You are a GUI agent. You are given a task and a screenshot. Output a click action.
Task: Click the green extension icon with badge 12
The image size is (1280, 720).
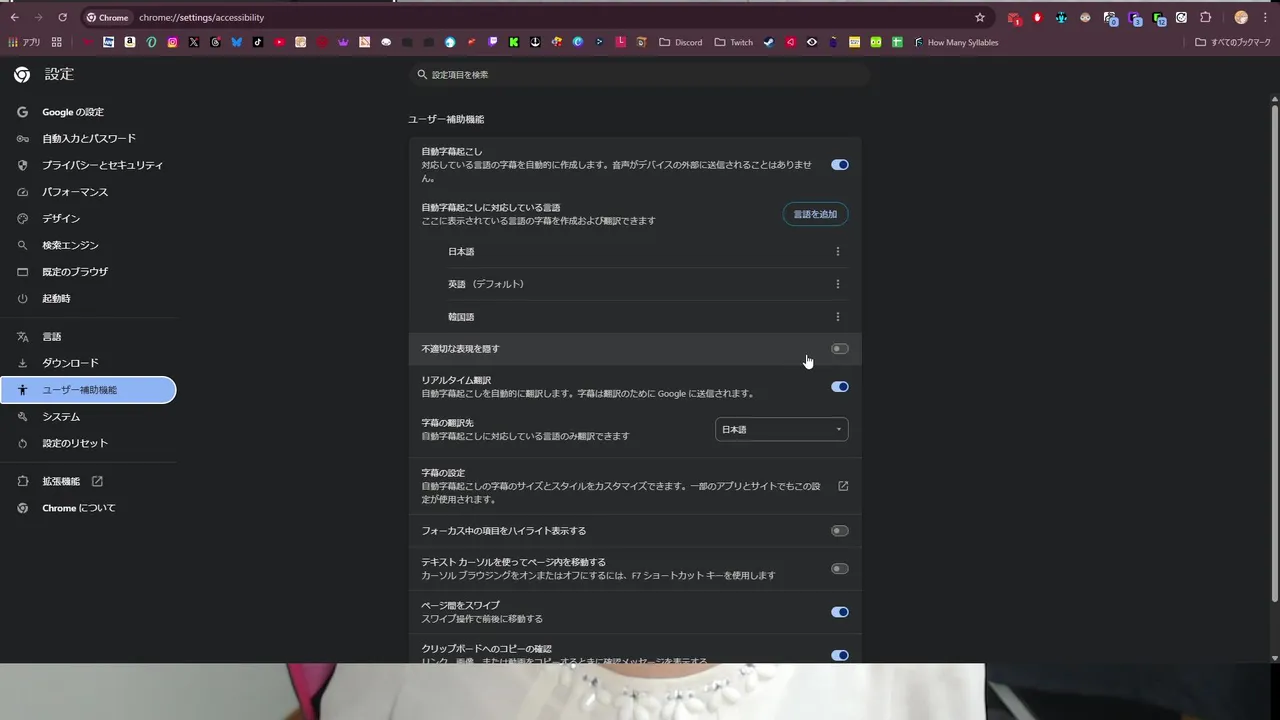coord(1158,18)
